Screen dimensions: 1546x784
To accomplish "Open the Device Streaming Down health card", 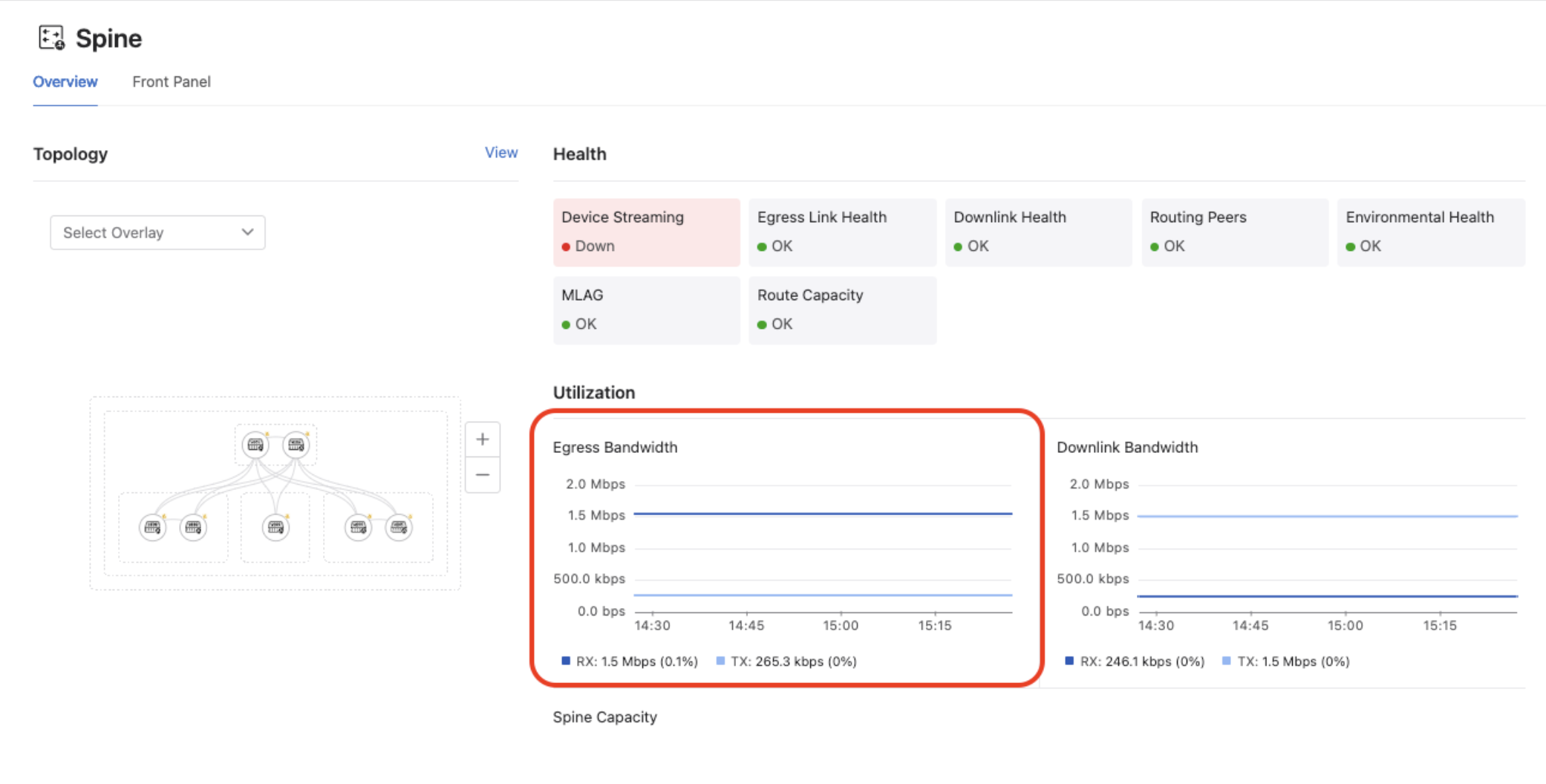I will [x=646, y=232].
